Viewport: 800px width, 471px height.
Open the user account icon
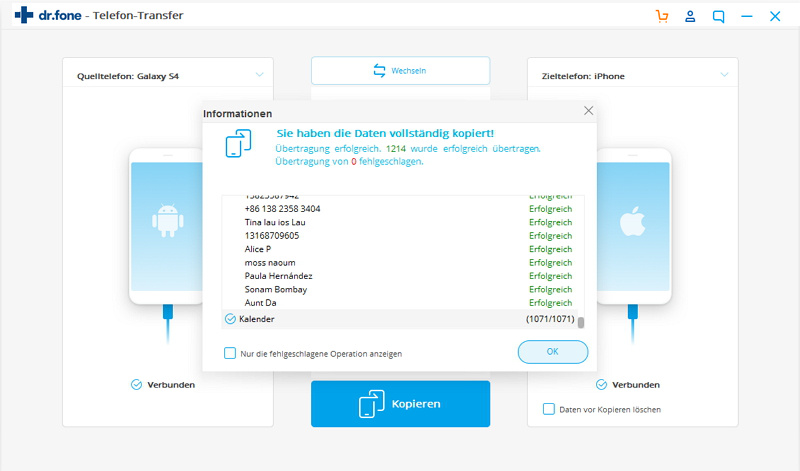(690, 16)
